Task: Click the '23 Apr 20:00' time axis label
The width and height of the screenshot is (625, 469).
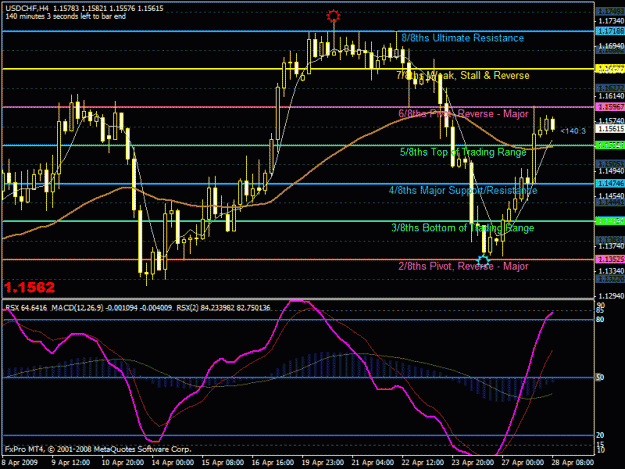Action: click(x=472, y=463)
